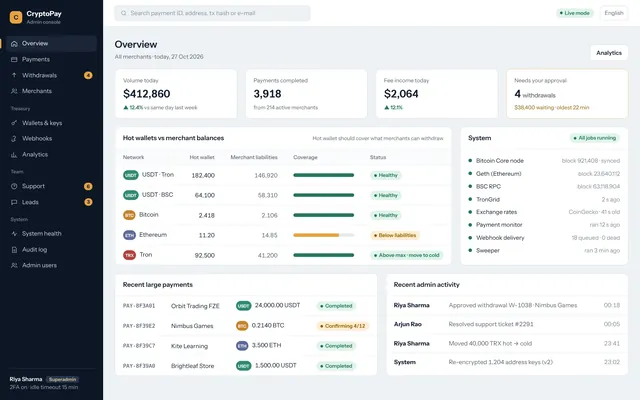This screenshot has height=400, width=640.
Task: Click the Bitcoin Core node system row
Action: 544,161
